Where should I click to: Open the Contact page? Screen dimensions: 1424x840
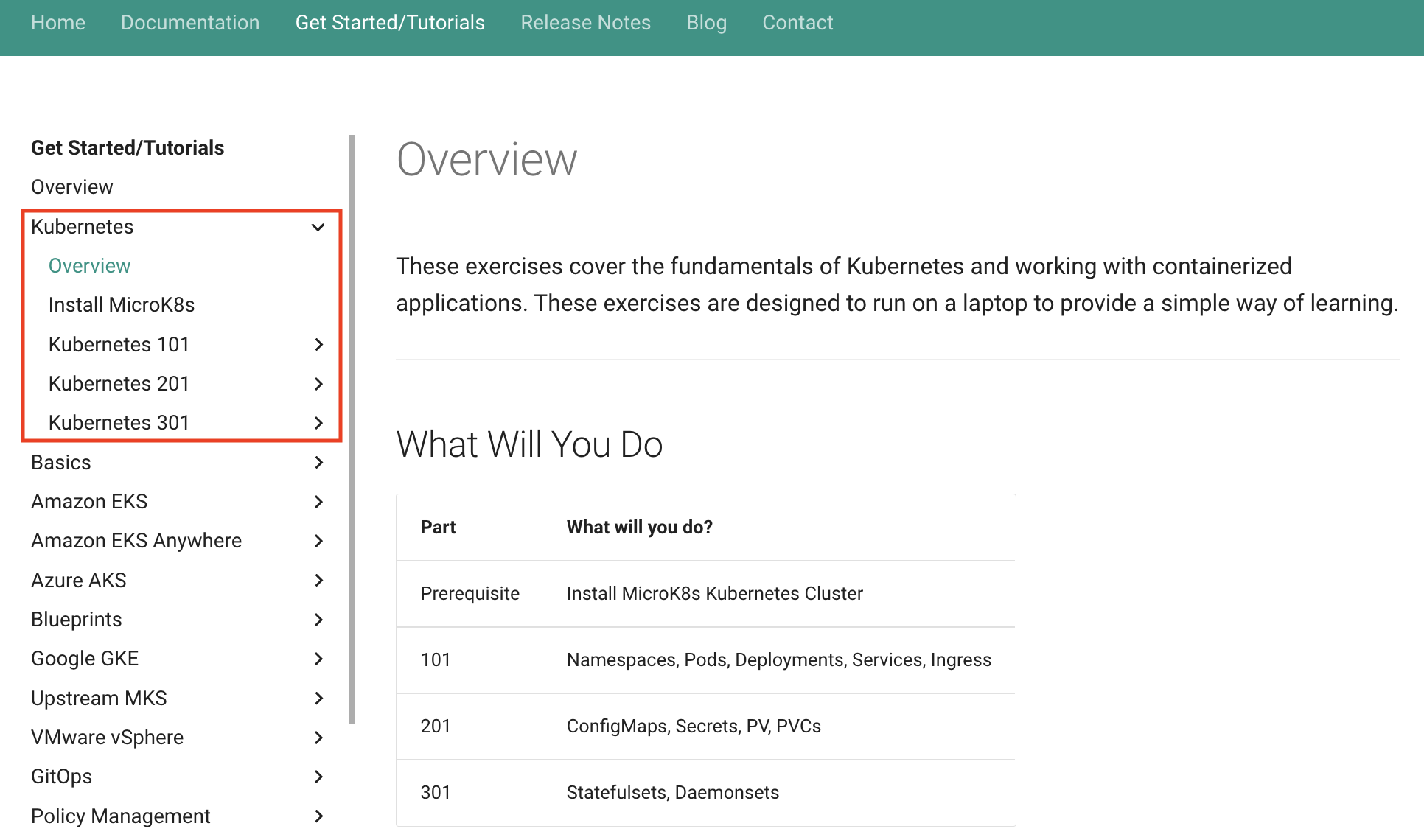coord(797,23)
